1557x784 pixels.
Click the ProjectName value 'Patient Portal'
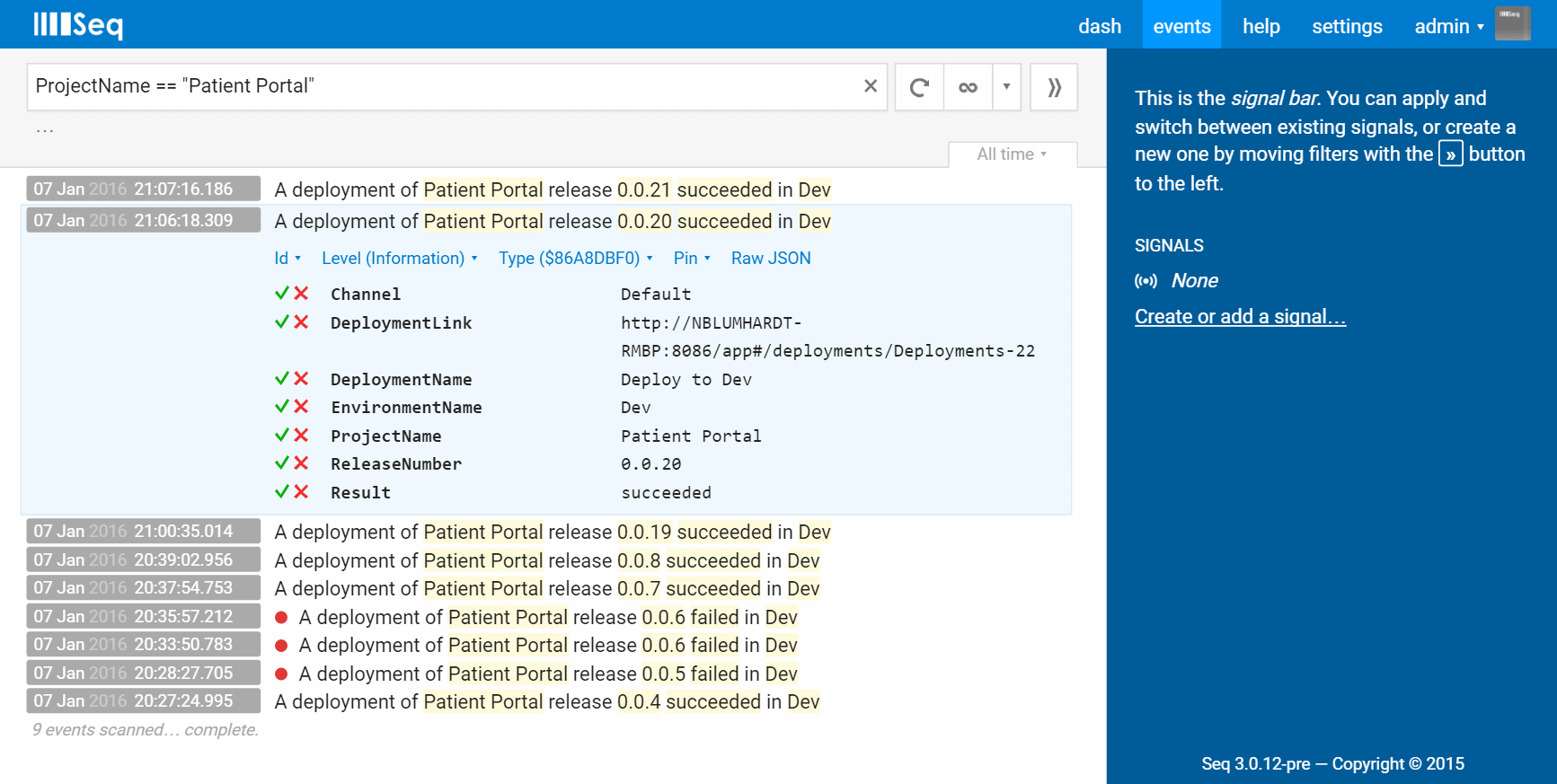tap(691, 436)
